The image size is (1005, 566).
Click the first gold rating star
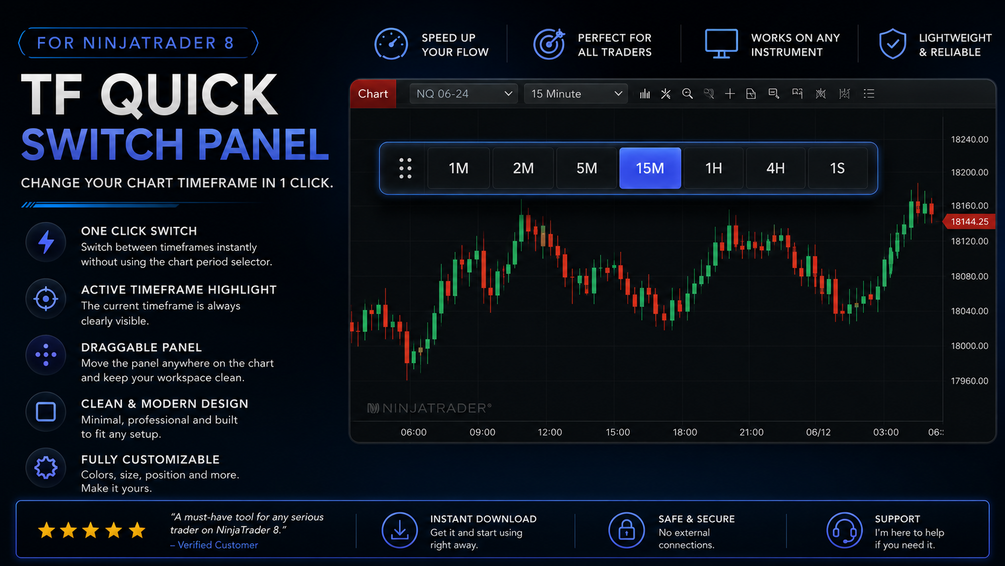pyautogui.click(x=46, y=530)
